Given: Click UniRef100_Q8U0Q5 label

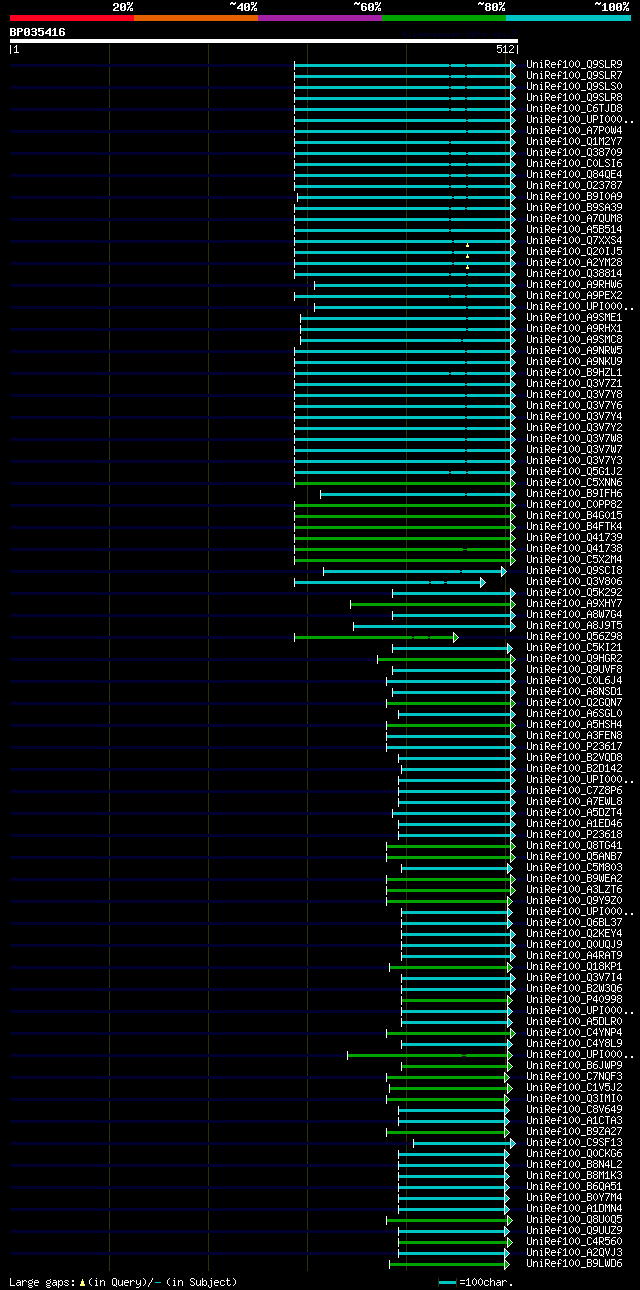Looking at the screenshot, I should tap(574, 1219).
